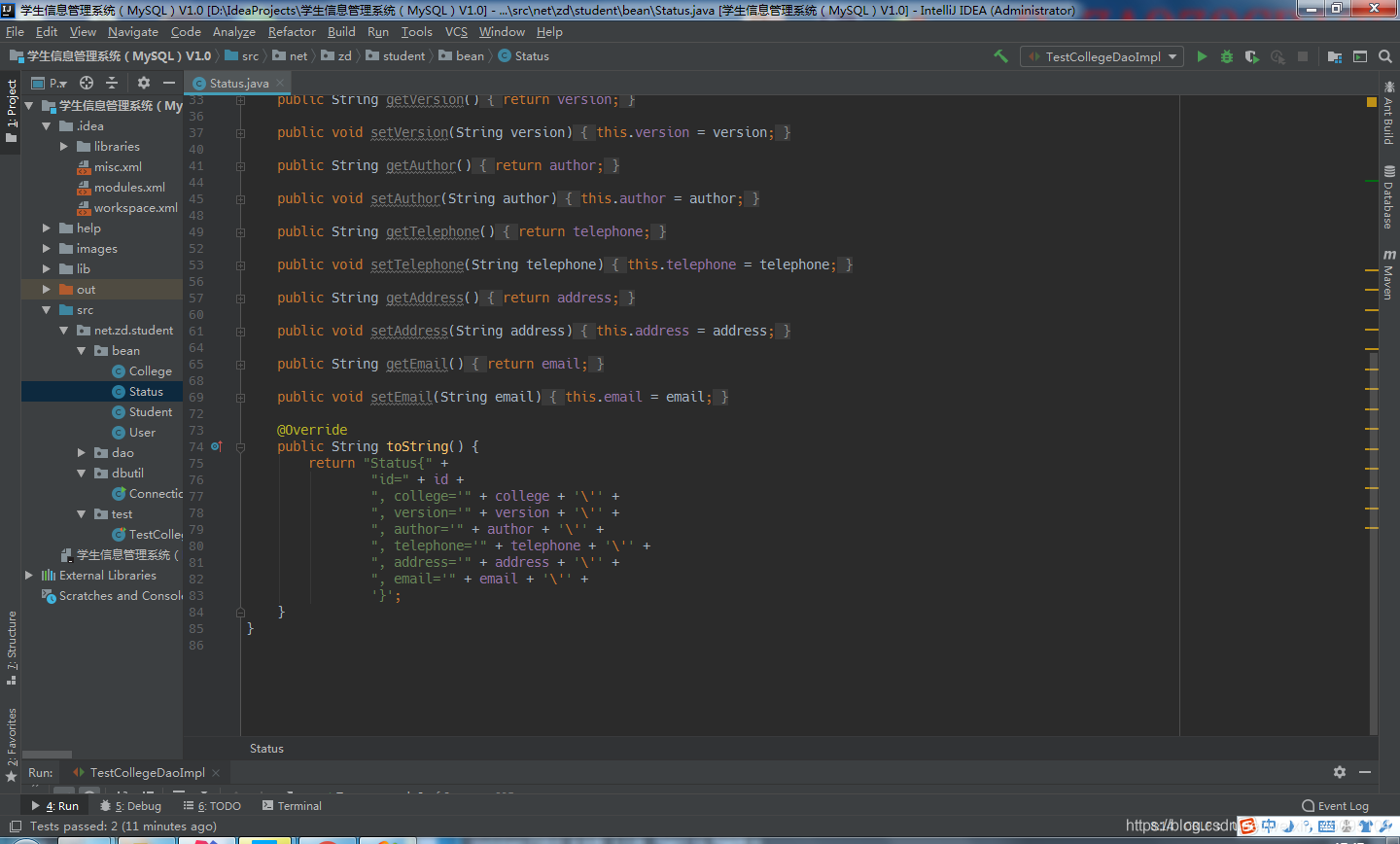
Task: Switch to the Status.java editor tab
Action: [x=239, y=83]
